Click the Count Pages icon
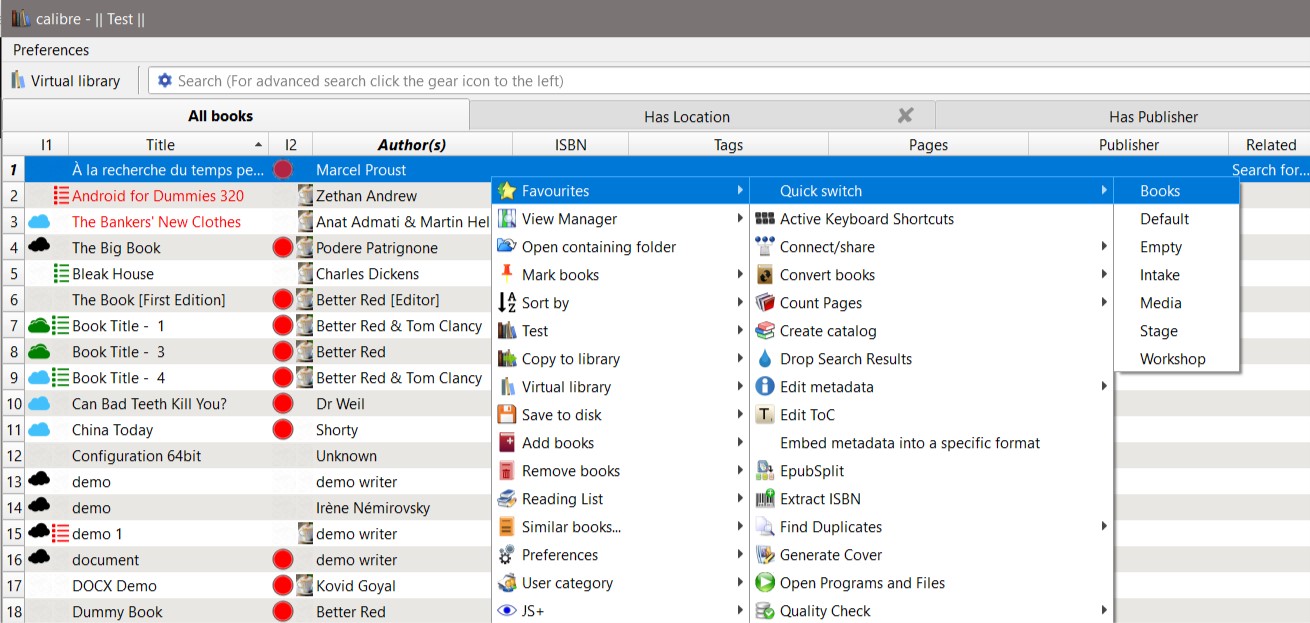This screenshot has height=623, width=1310. 765,303
